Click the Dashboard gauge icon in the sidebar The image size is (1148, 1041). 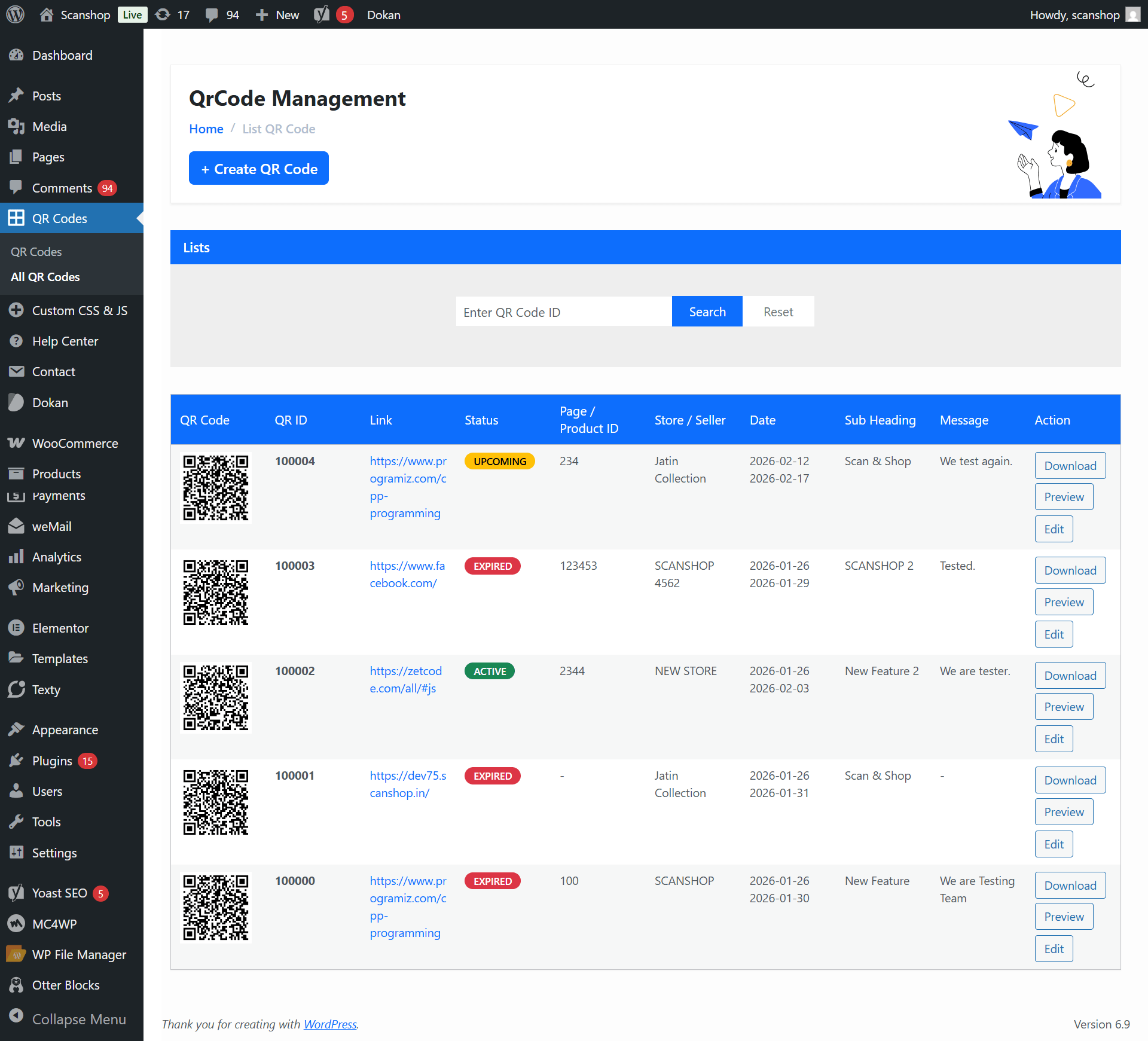pos(16,55)
